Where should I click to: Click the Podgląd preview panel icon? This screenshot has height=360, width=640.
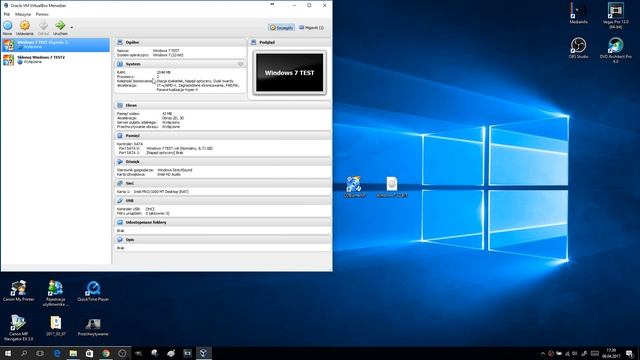[253, 42]
